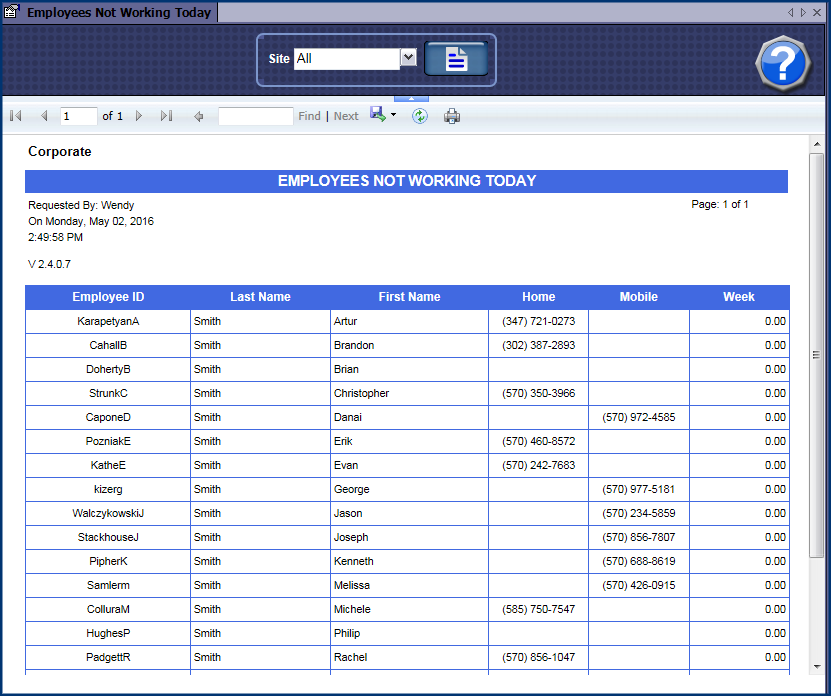The height and width of the screenshot is (696, 831).
Task: Click the Find link
Action: coord(309,116)
